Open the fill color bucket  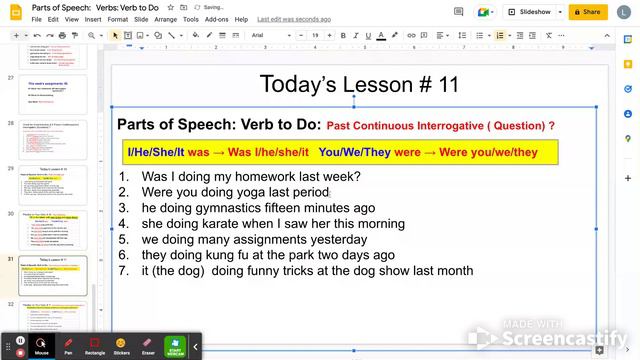(196, 36)
